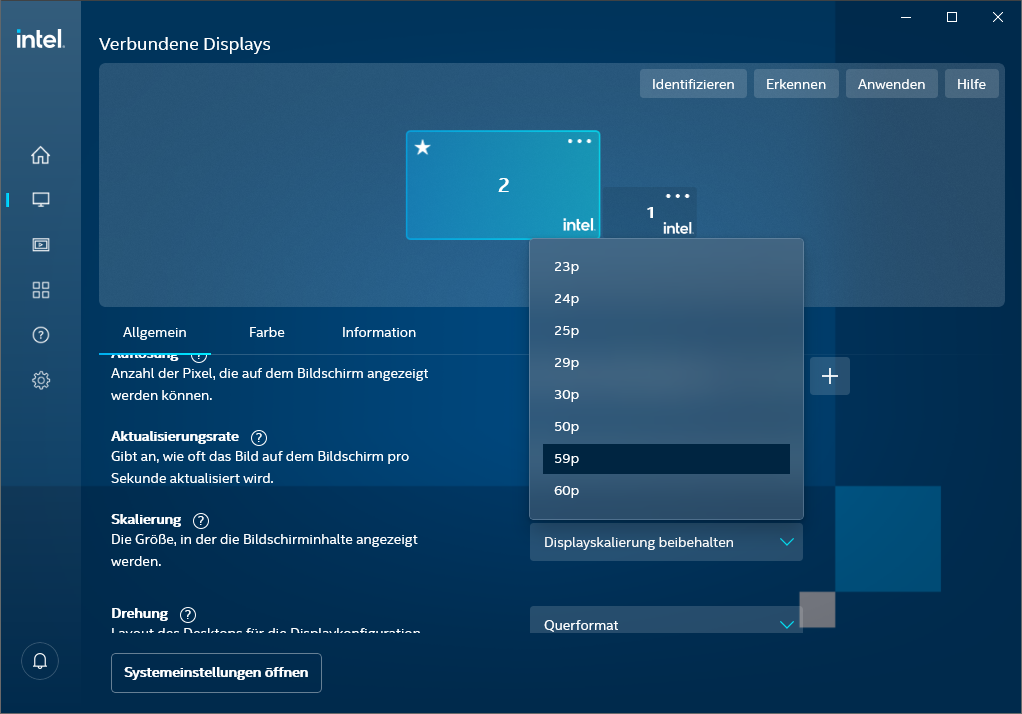Open the Settings gear icon in sidebar
This screenshot has width=1022, height=714.
(x=40, y=380)
